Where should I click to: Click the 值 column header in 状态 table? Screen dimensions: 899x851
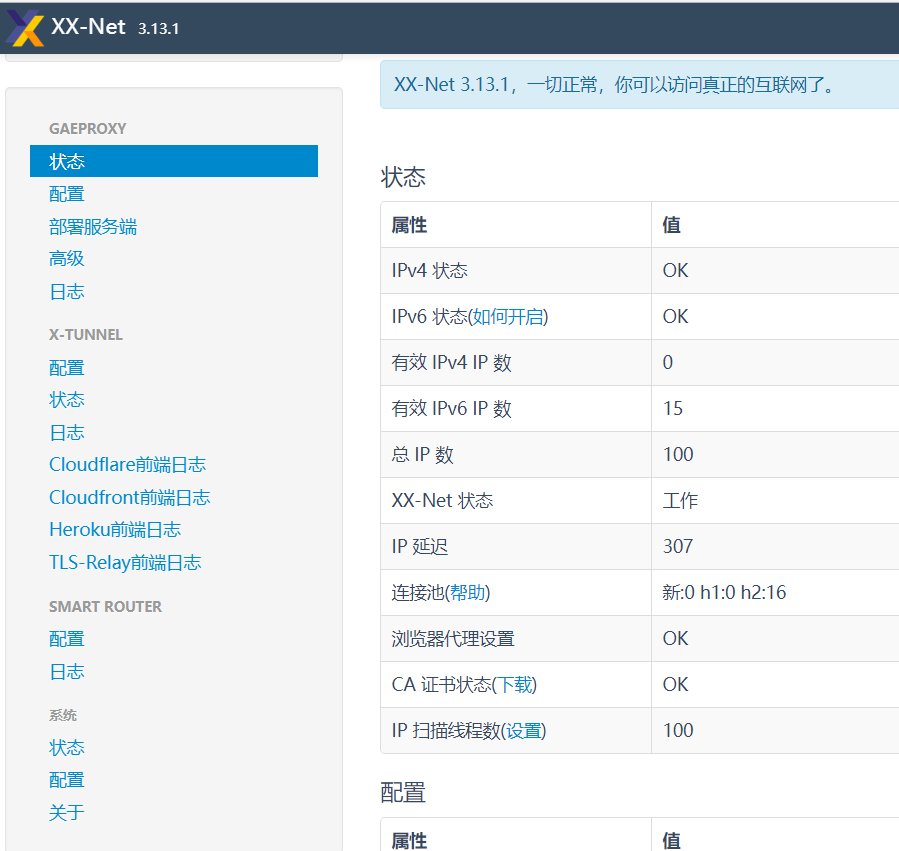pos(671,225)
